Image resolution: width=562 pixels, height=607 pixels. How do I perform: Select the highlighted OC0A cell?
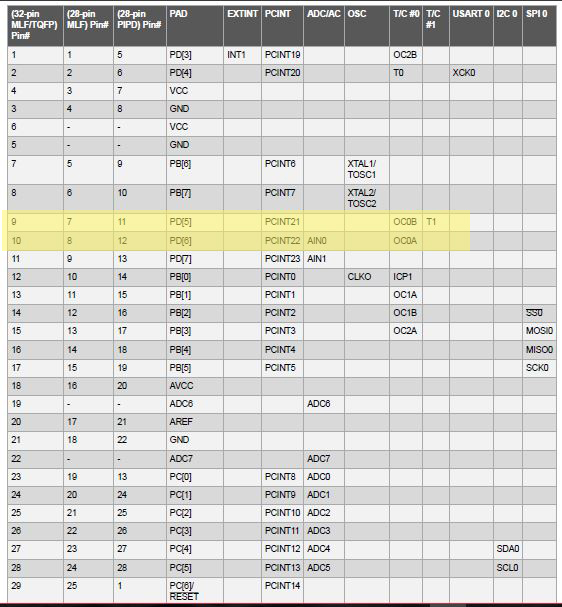pyautogui.click(x=406, y=241)
